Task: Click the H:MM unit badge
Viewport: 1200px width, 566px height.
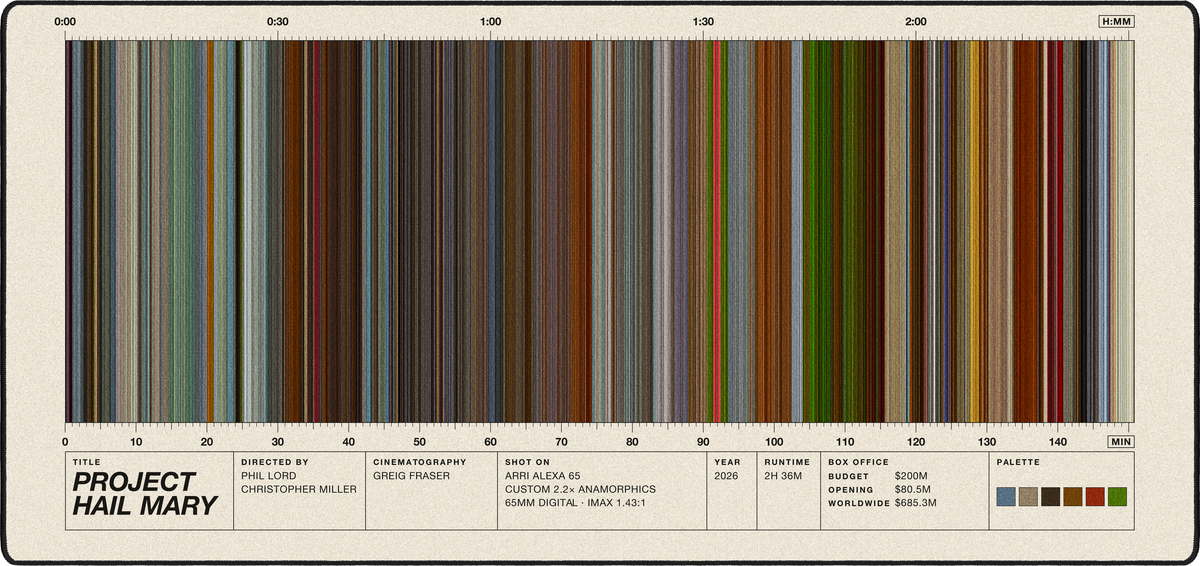Action: click(1116, 21)
